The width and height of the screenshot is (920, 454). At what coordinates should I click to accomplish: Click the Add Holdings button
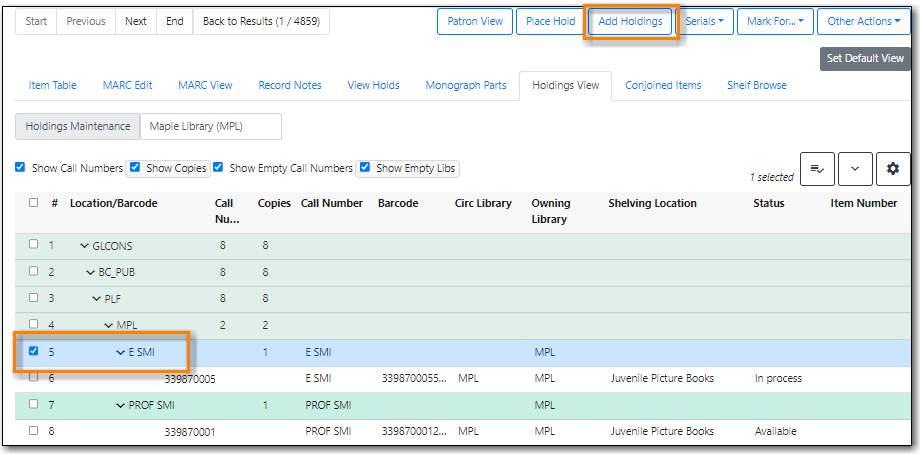[x=630, y=21]
